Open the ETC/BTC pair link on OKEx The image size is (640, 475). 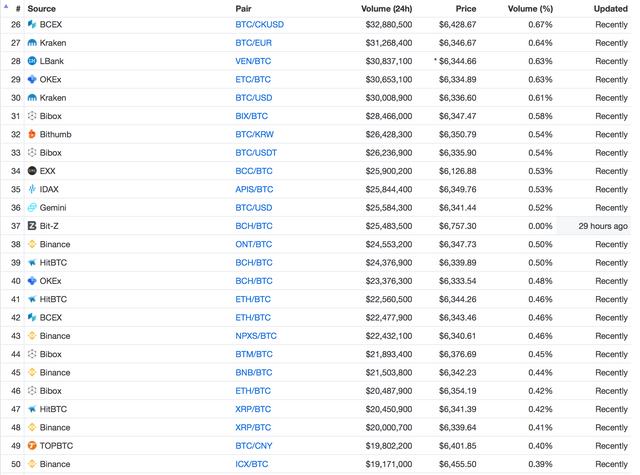tap(253, 79)
